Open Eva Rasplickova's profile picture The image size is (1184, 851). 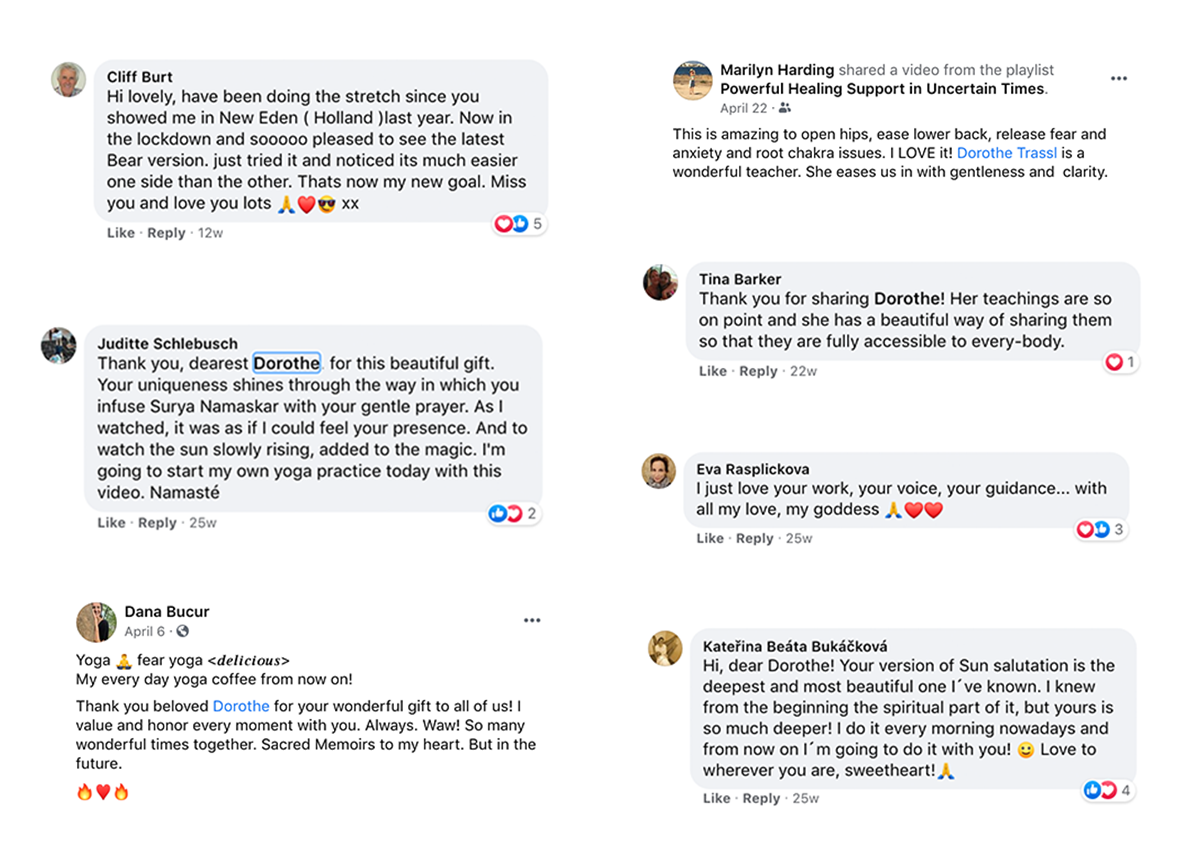pos(659,471)
